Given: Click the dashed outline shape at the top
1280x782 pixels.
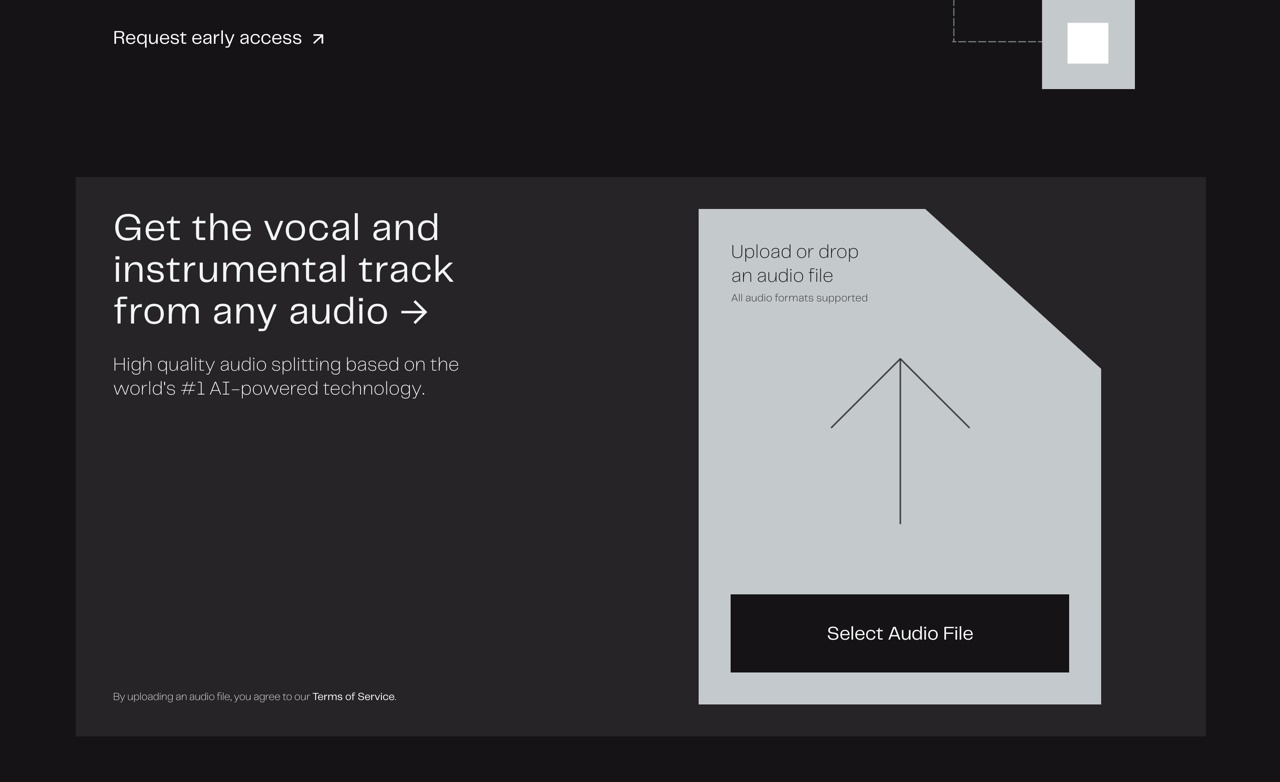Looking at the screenshot, I should pyautogui.click(x=996, y=40).
